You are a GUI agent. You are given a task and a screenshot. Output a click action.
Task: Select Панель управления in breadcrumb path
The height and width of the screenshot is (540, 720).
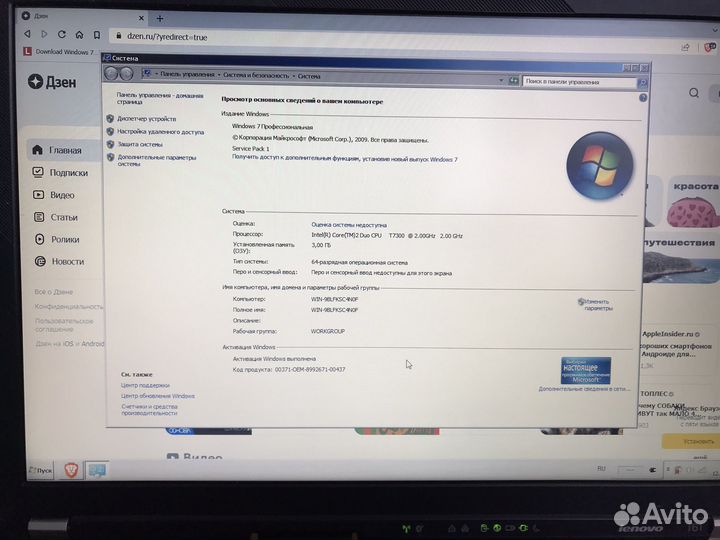[187, 74]
